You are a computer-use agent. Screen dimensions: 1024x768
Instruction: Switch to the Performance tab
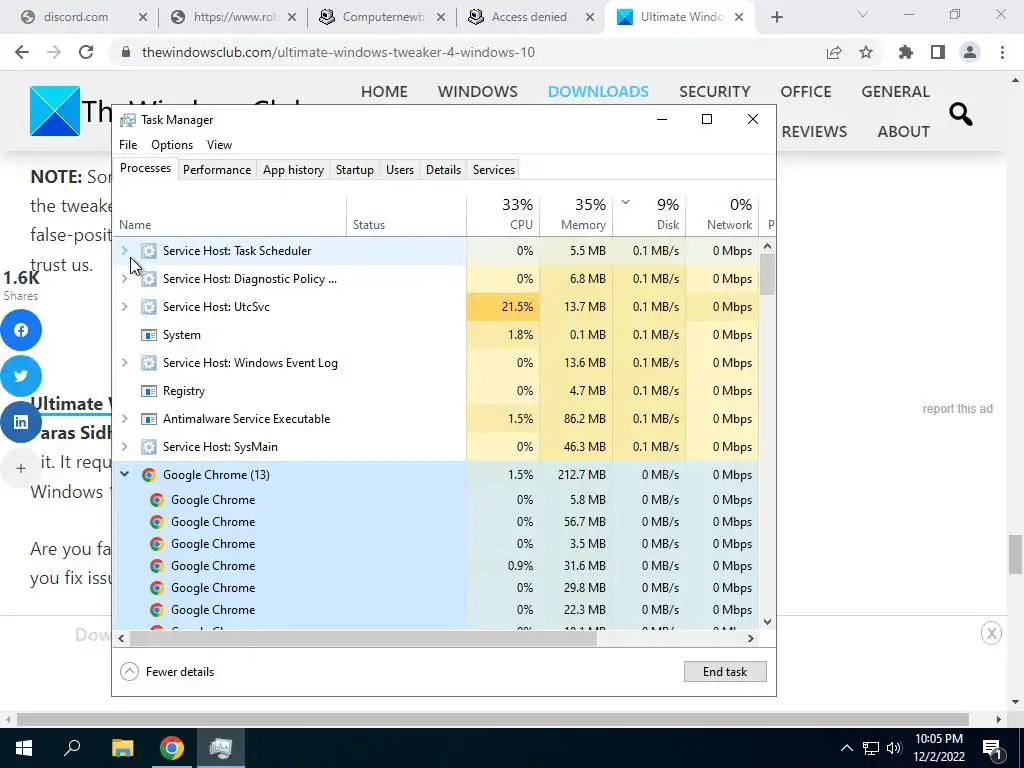[217, 170]
